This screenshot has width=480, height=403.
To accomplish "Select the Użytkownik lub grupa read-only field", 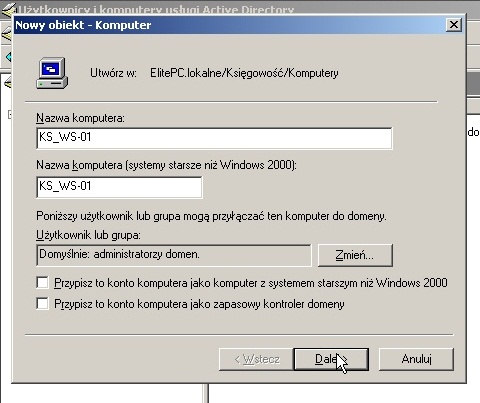I will (174, 255).
